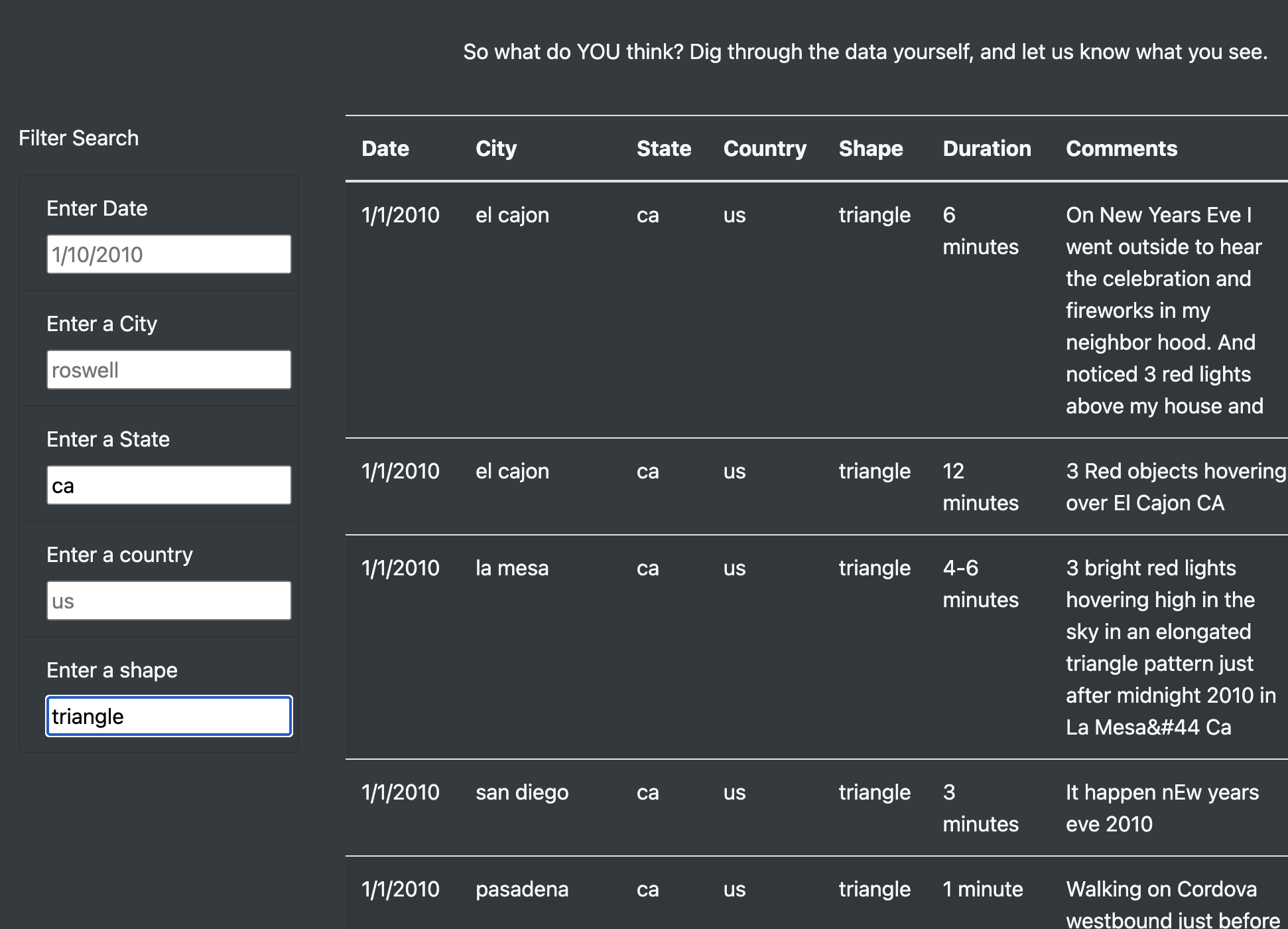Image resolution: width=1288 pixels, height=929 pixels.
Task: Click the 'It happen nEw years eve' comment
Action: 1162,808
